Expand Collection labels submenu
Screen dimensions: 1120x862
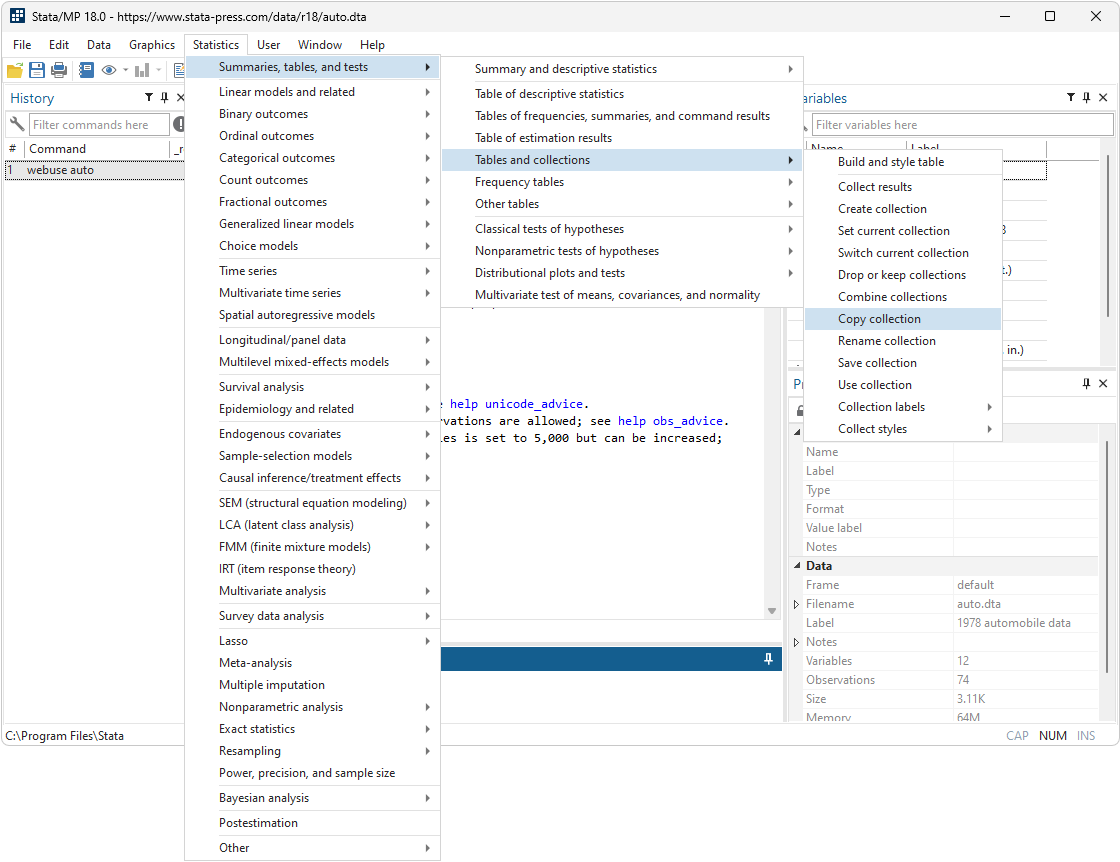pyautogui.click(x=903, y=407)
